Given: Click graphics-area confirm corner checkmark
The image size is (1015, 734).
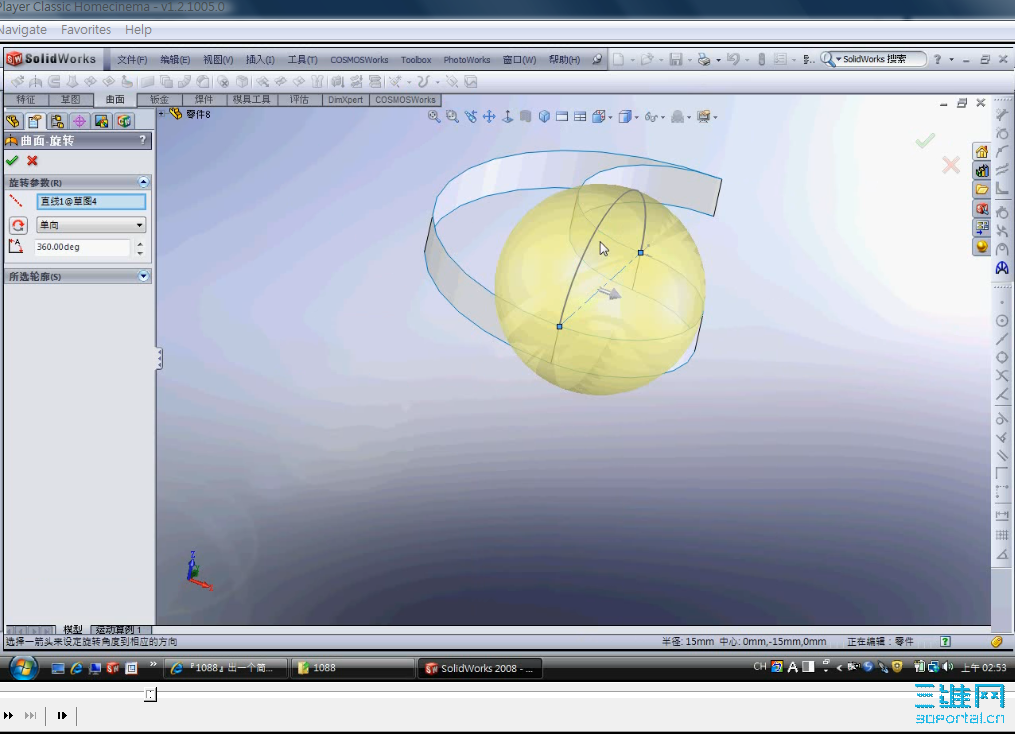Looking at the screenshot, I should 925,140.
